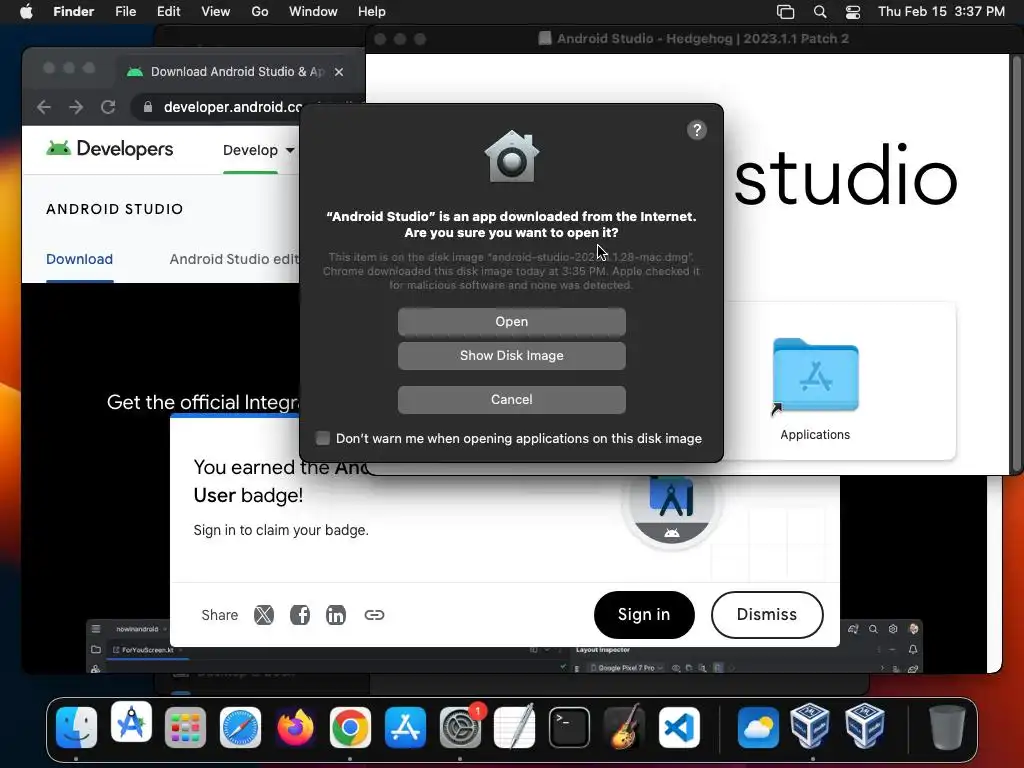1024x768 pixels.
Task: Open Launchpad in the dock
Action: (x=185, y=727)
